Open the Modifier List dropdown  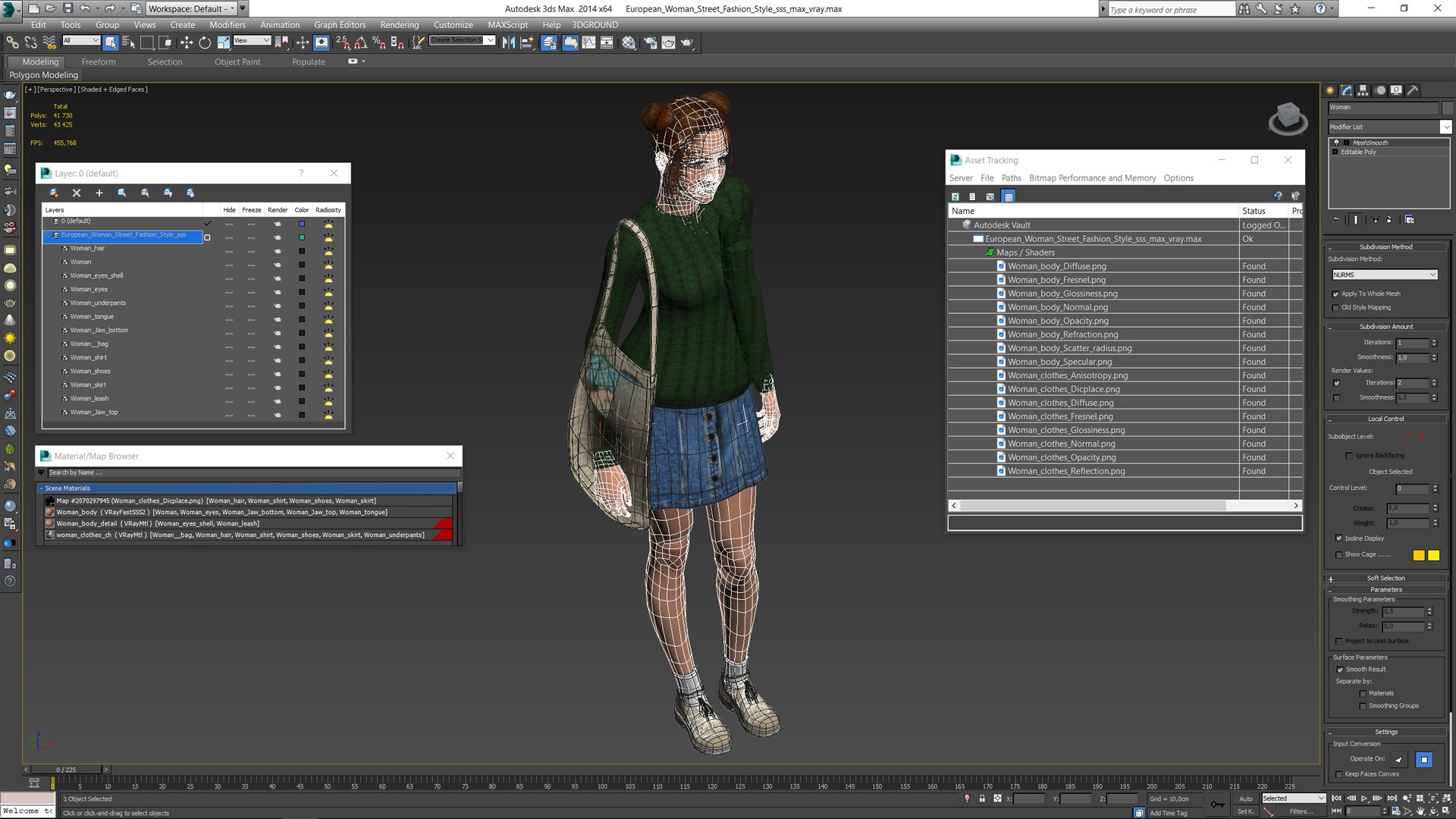click(1389, 127)
